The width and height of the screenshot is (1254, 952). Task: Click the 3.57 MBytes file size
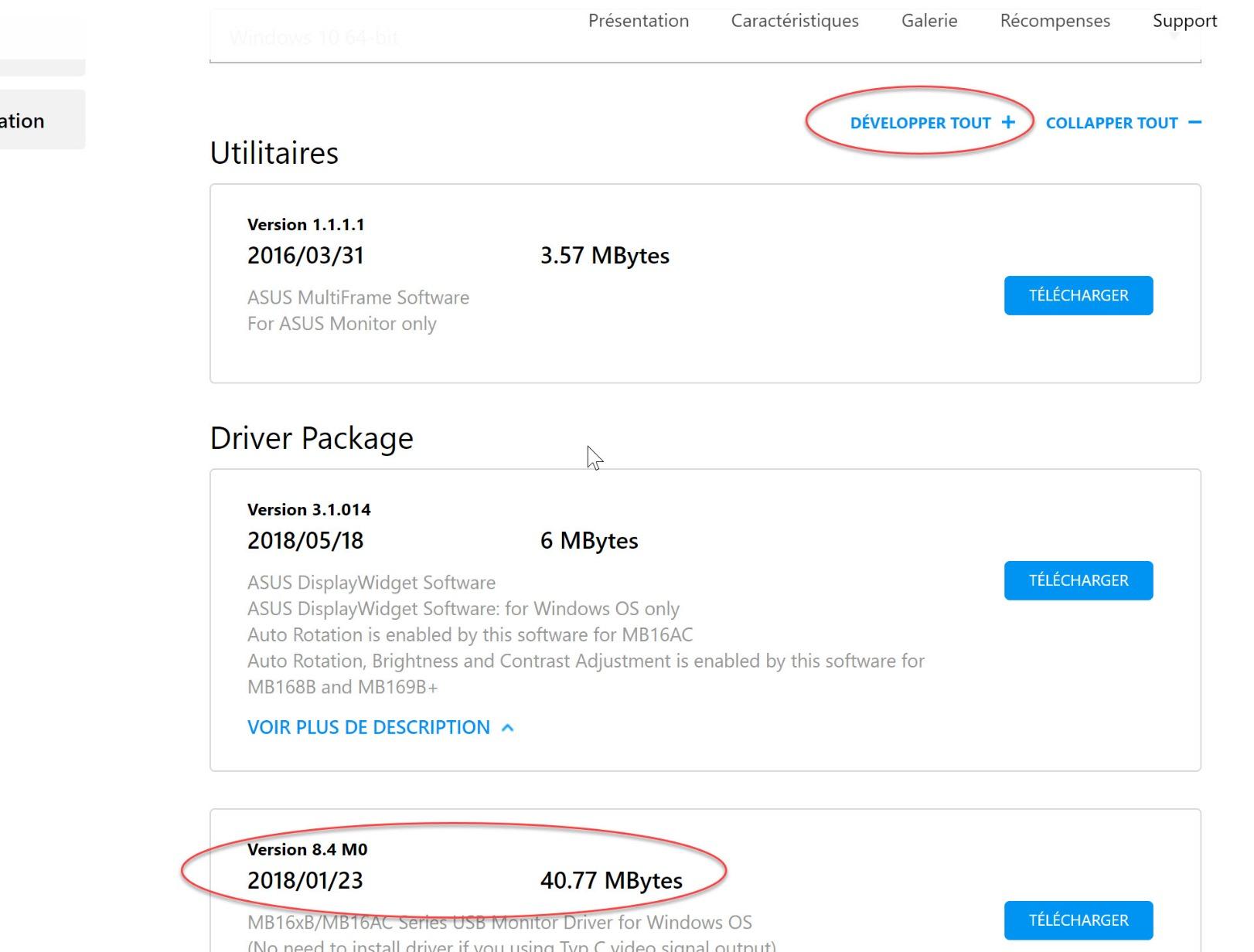pyautogui.click(x=605, y=256)
